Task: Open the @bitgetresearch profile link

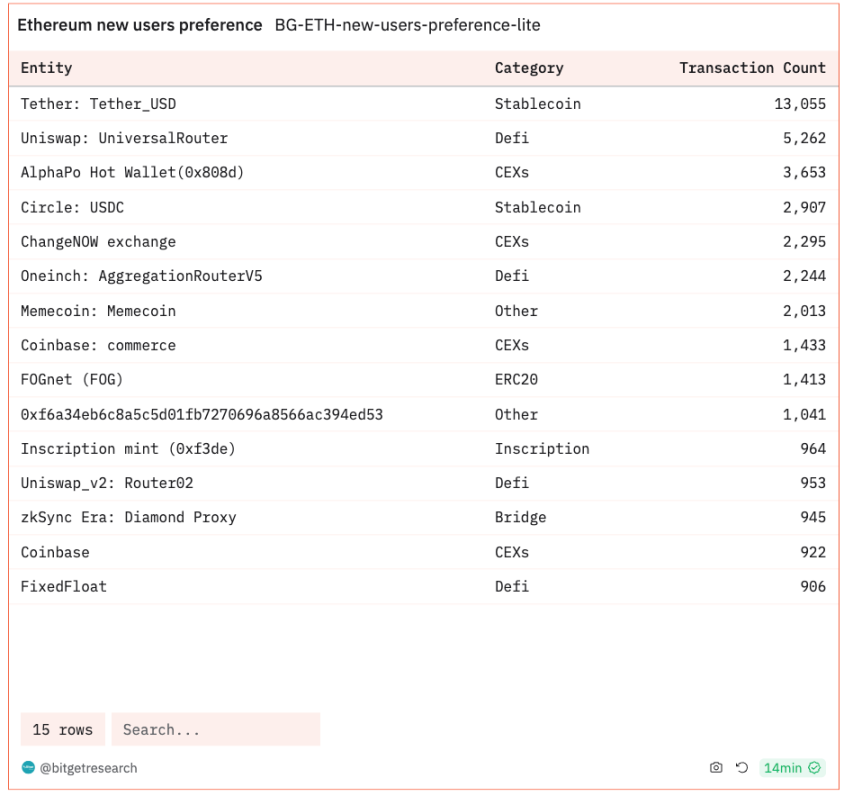Action: coord(88,768)
